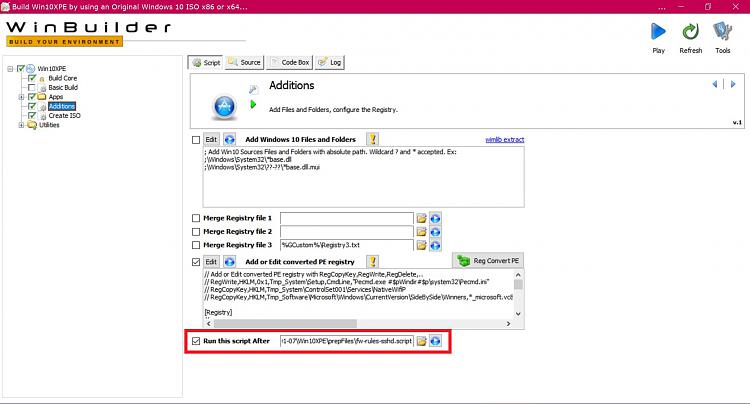750x404 pixels.
Task: Toggle Win10XPE root checkbox in tree
Action: (x=21, y=69)
